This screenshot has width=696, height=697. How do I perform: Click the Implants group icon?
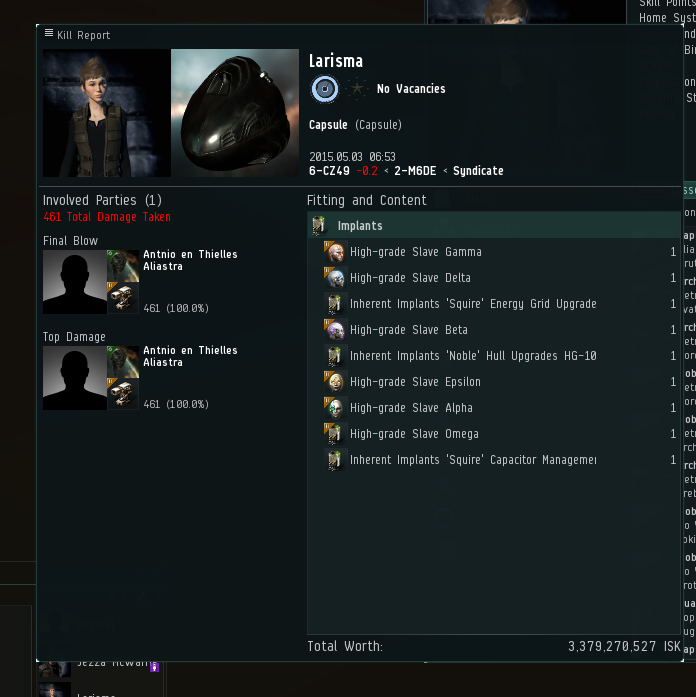(x=319, y=225)
